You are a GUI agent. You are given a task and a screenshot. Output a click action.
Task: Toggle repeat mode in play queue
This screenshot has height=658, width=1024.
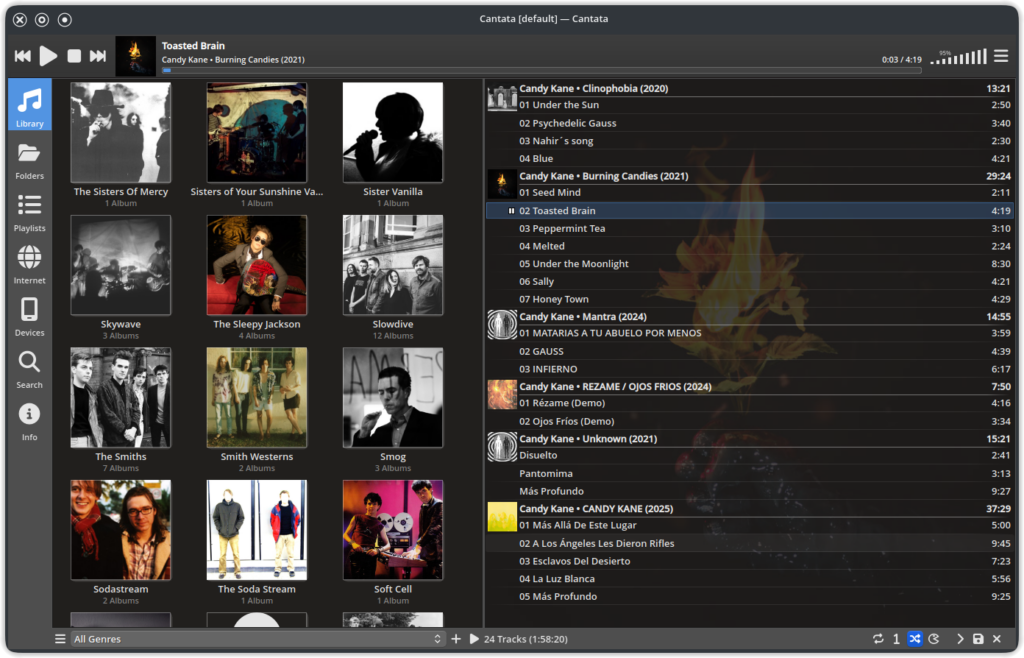878,639
